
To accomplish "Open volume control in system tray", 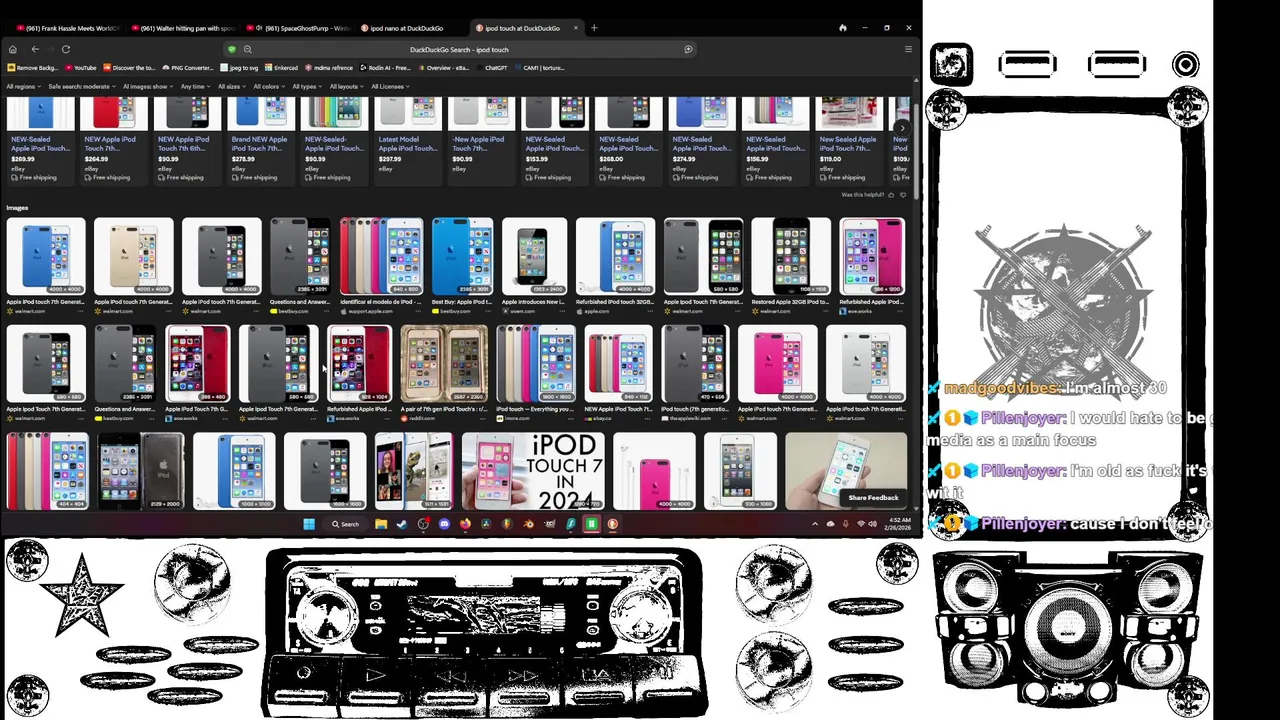I will coord(873,524).
